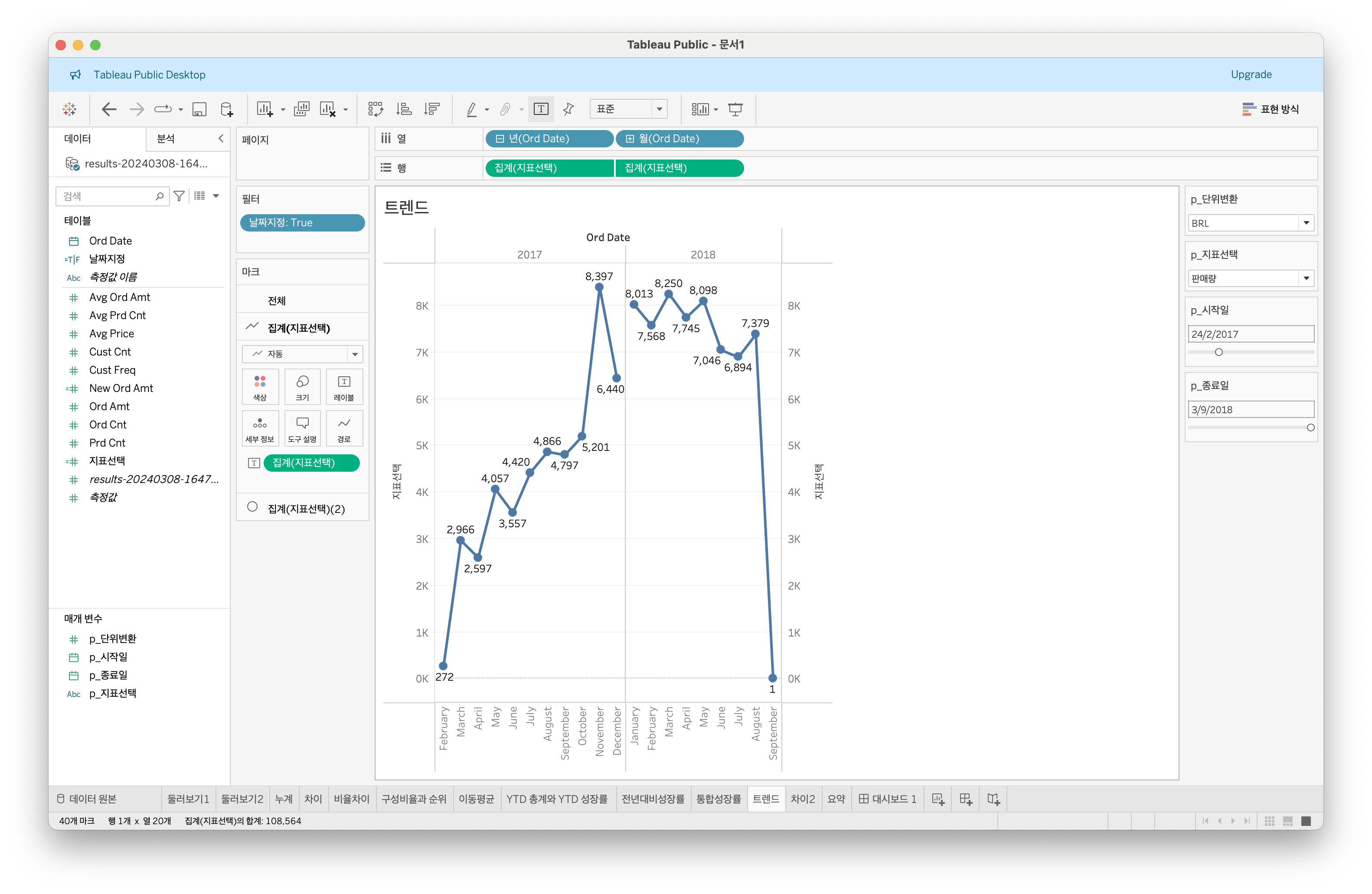This screenshot has height=894, width=1372.
Task: Open the mark type 자동 dropdown
Action: (355, 354)
